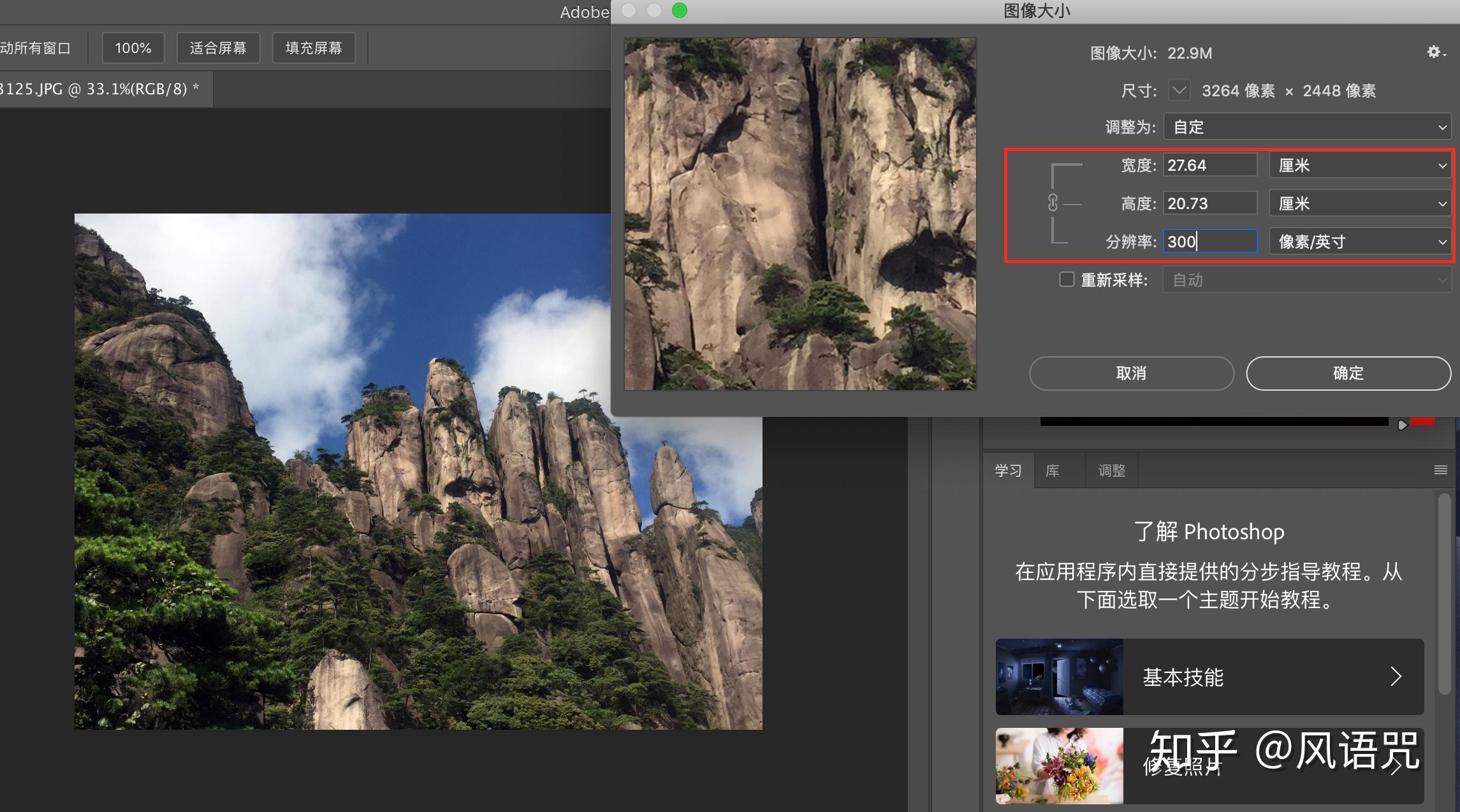
Task: Open the 基本技能 tutorial thumbnail
Action: pyautogui.click(x=1059, y=676)
